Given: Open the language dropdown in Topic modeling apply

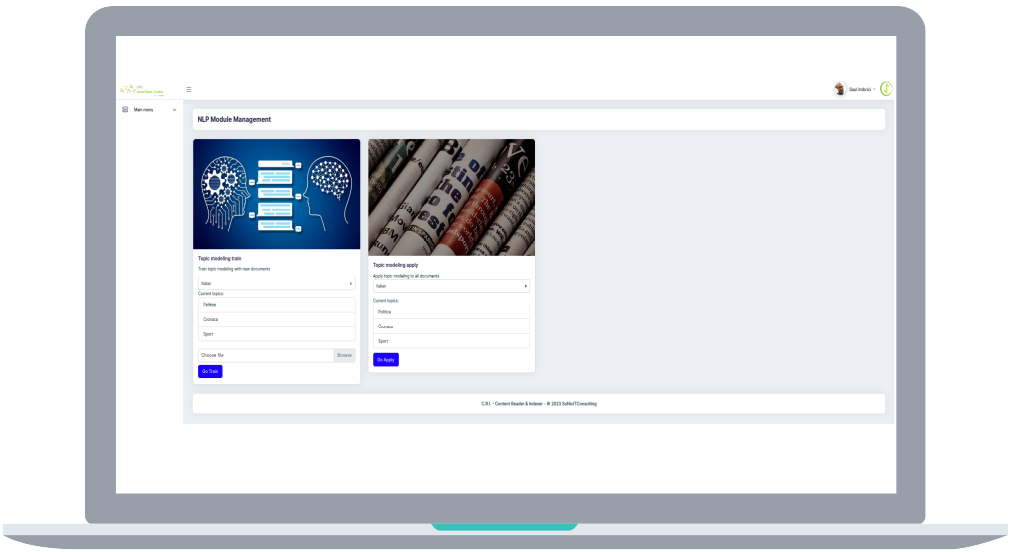Looking at the screenshot, I should [451, 286].
